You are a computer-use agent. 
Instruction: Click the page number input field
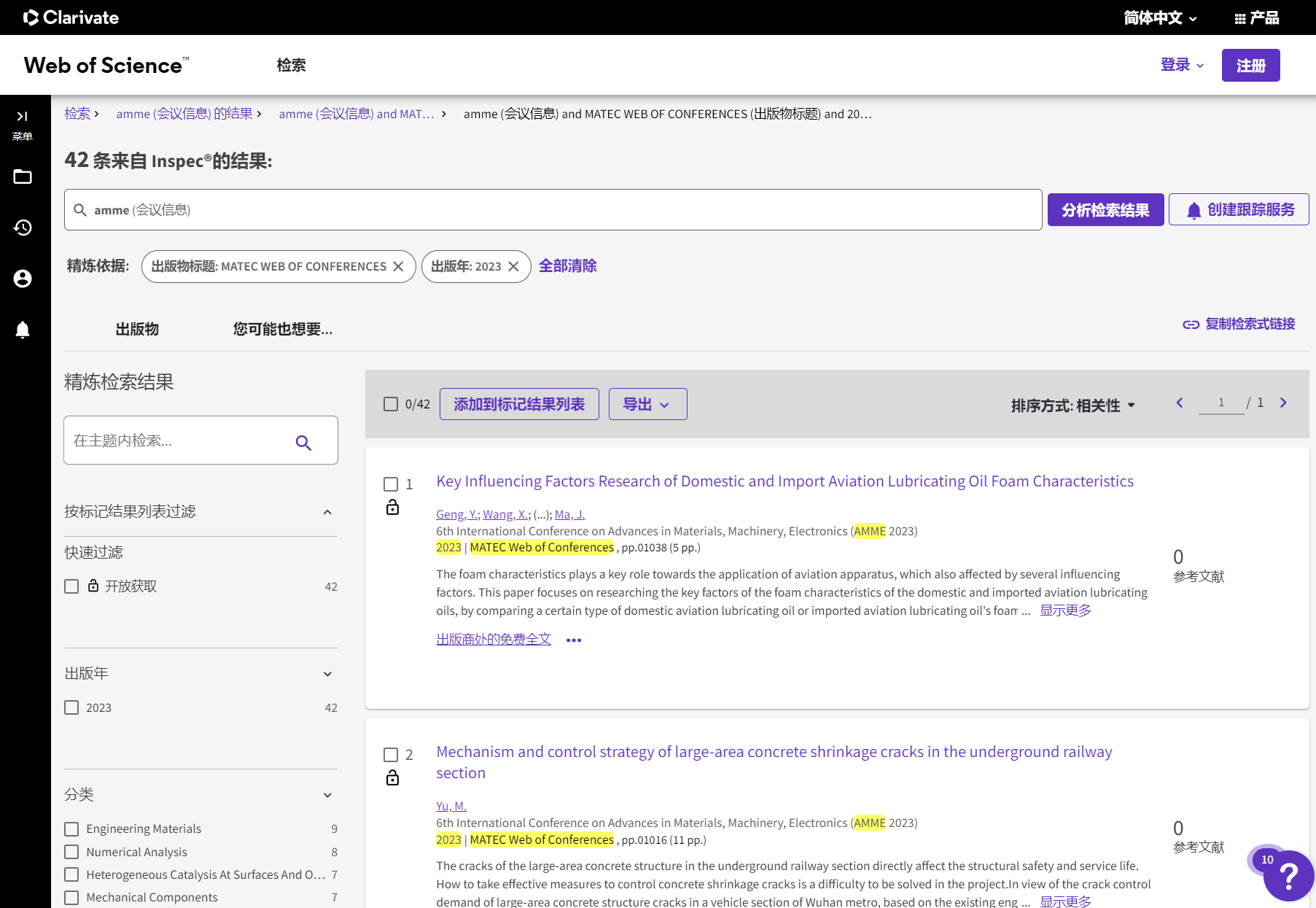point(1221,403)
